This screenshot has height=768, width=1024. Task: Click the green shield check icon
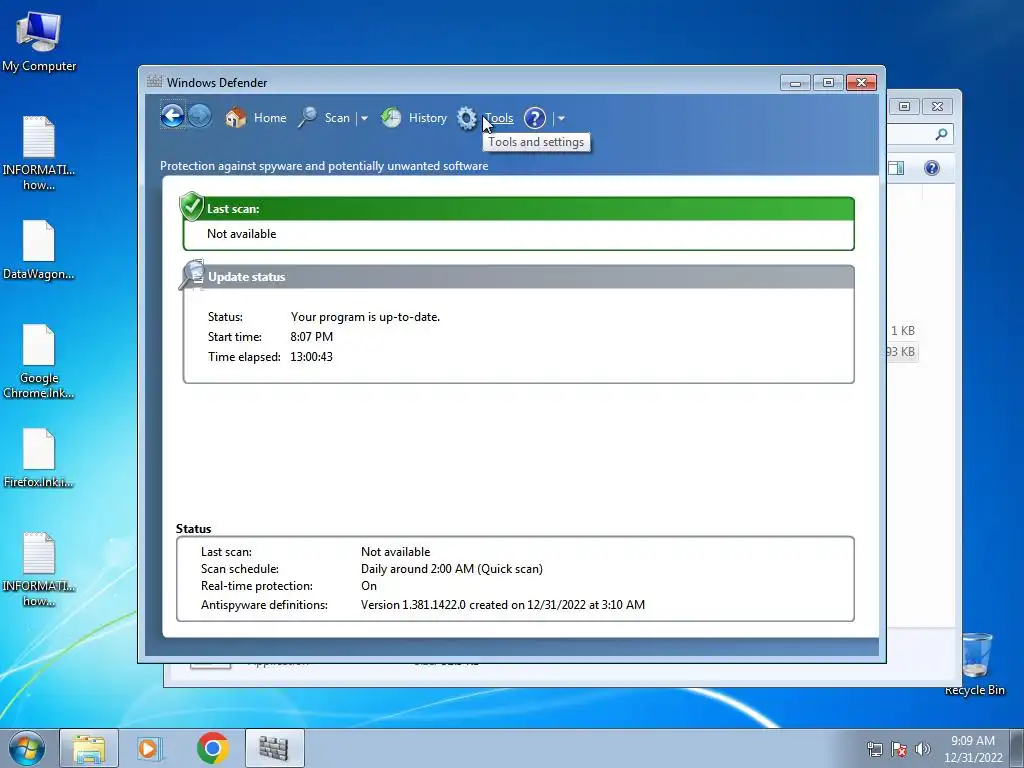click(x=191, y=206)
